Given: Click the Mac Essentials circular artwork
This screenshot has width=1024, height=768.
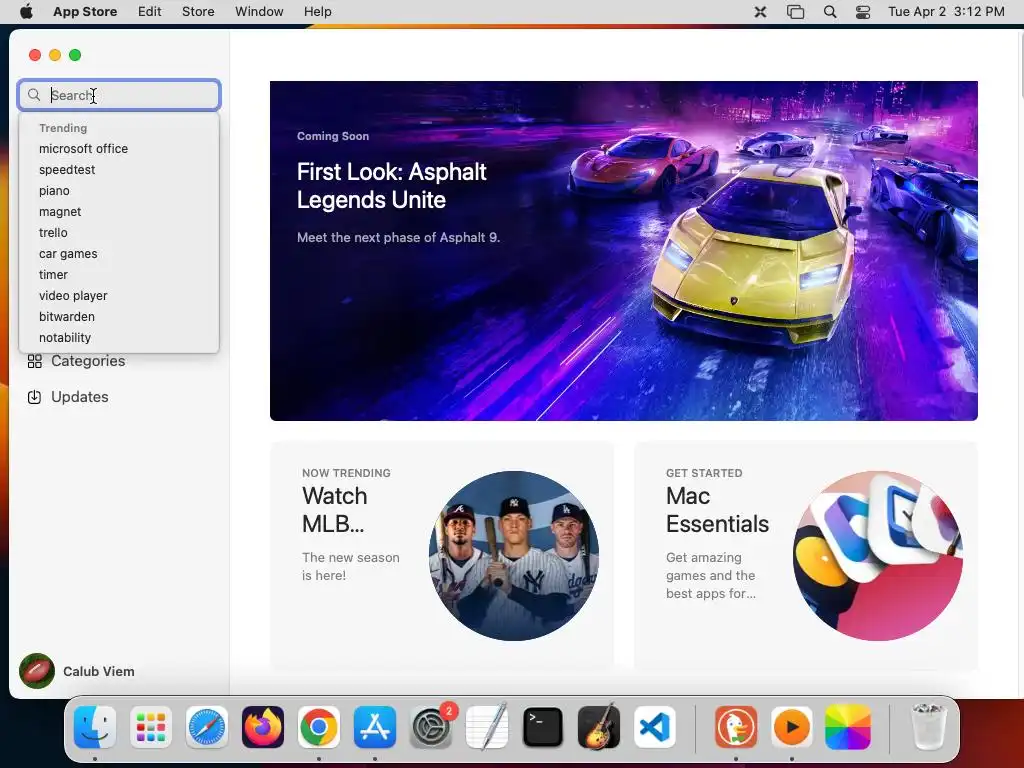Looking at the screenshot, I should tap(878, 556).
